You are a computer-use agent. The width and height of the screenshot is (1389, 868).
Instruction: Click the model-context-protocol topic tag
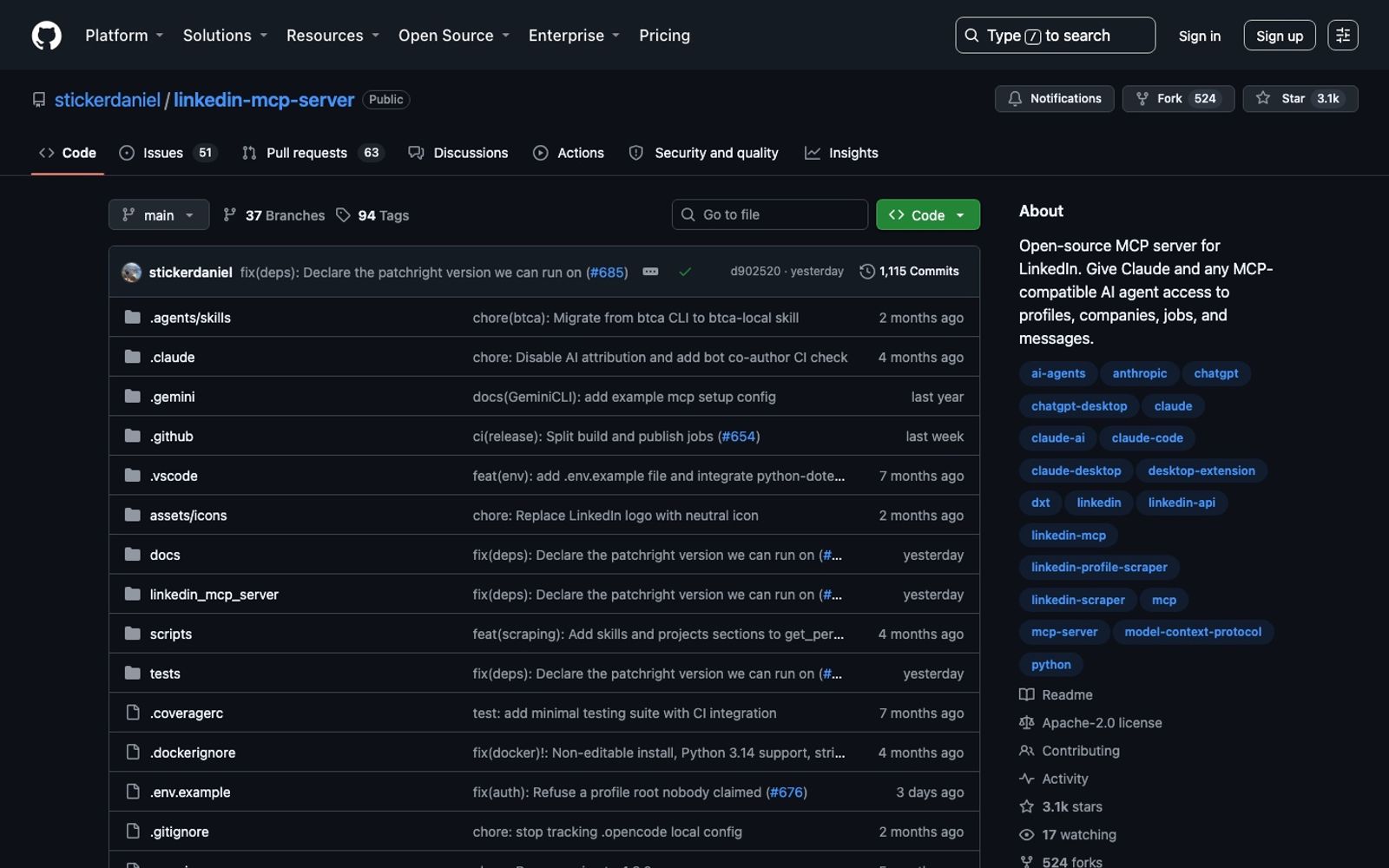coord(1193,632)
